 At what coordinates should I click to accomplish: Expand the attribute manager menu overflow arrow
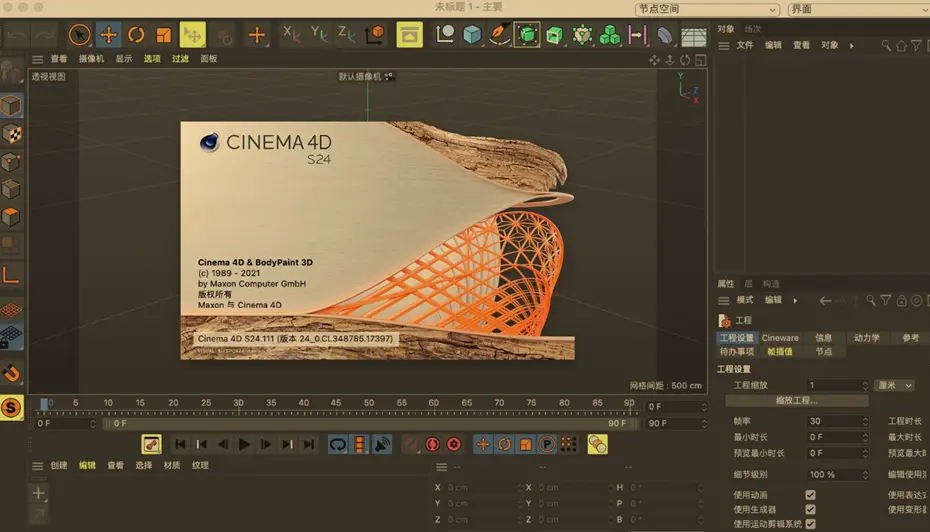tap(795, 301)
